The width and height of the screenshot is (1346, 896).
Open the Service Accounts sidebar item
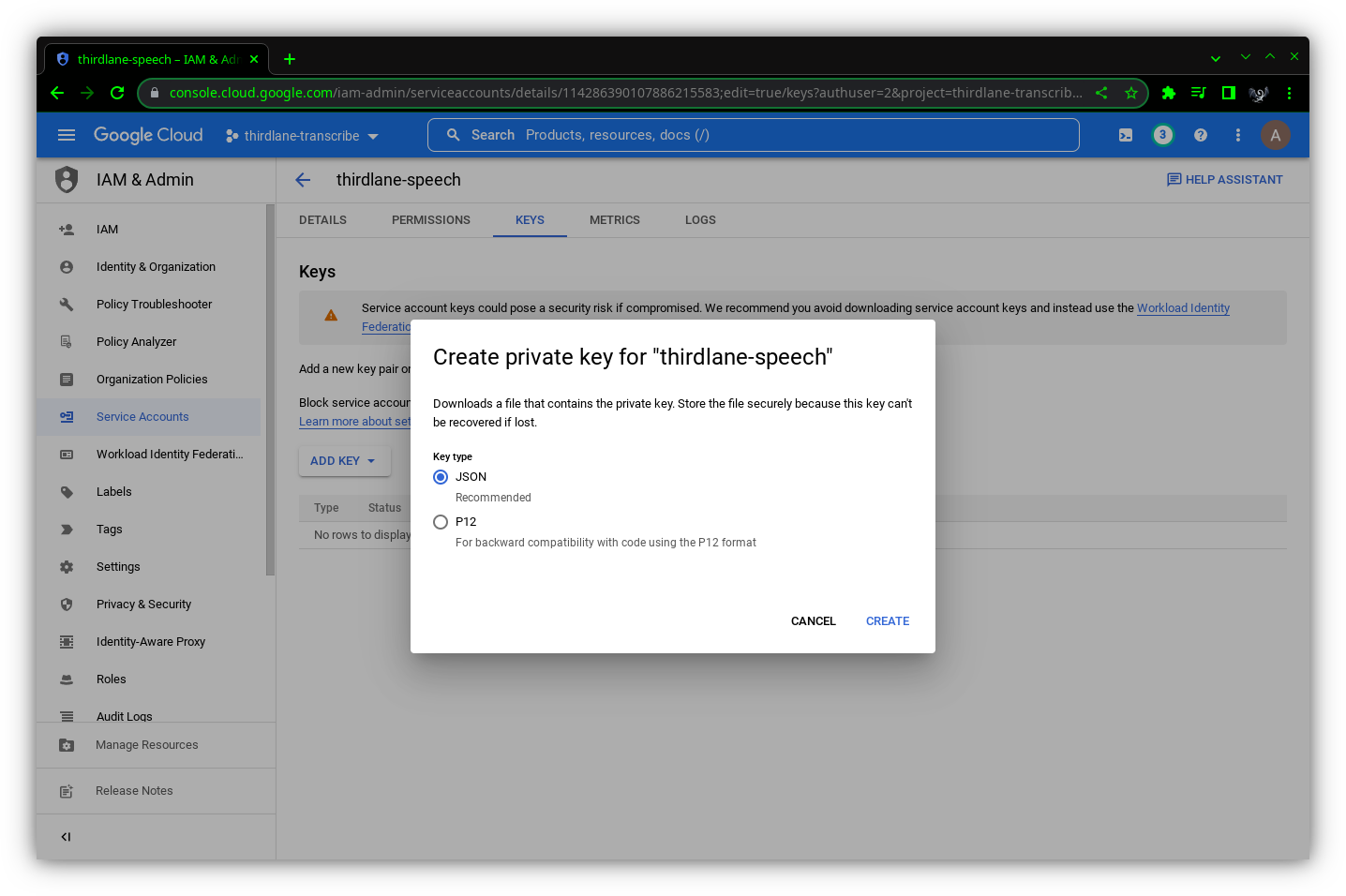click(149, 417)
